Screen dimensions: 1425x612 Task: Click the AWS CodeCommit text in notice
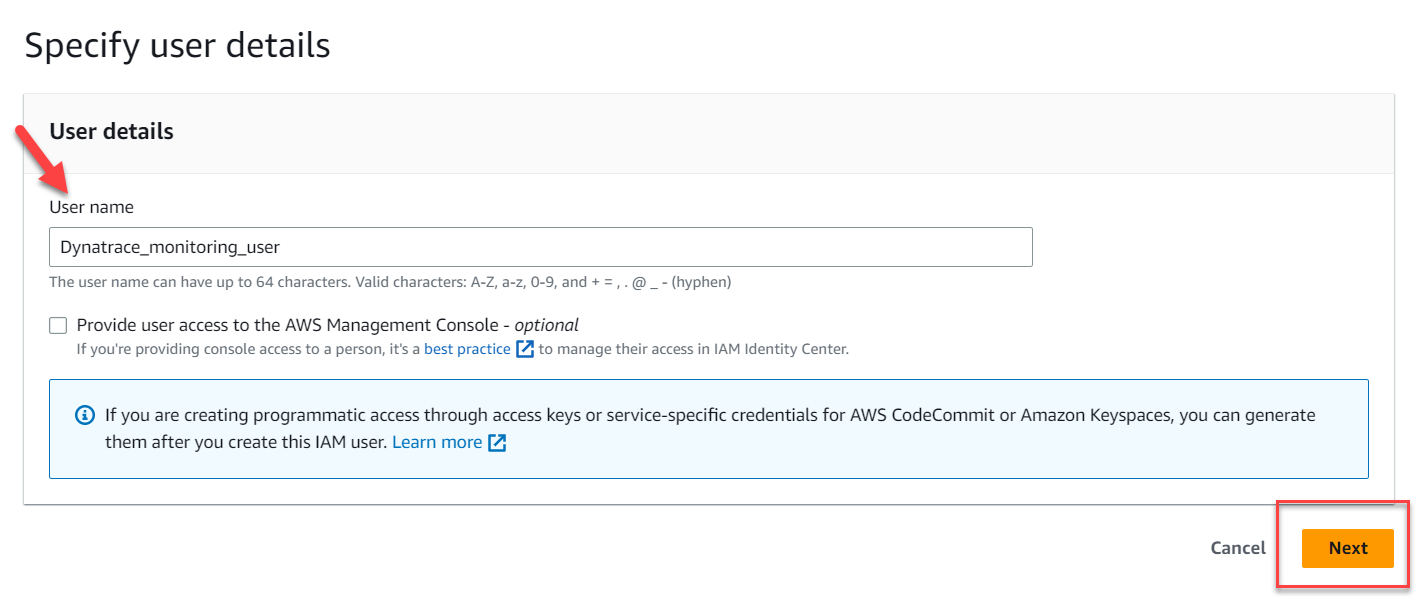click(x=922, y=415)
